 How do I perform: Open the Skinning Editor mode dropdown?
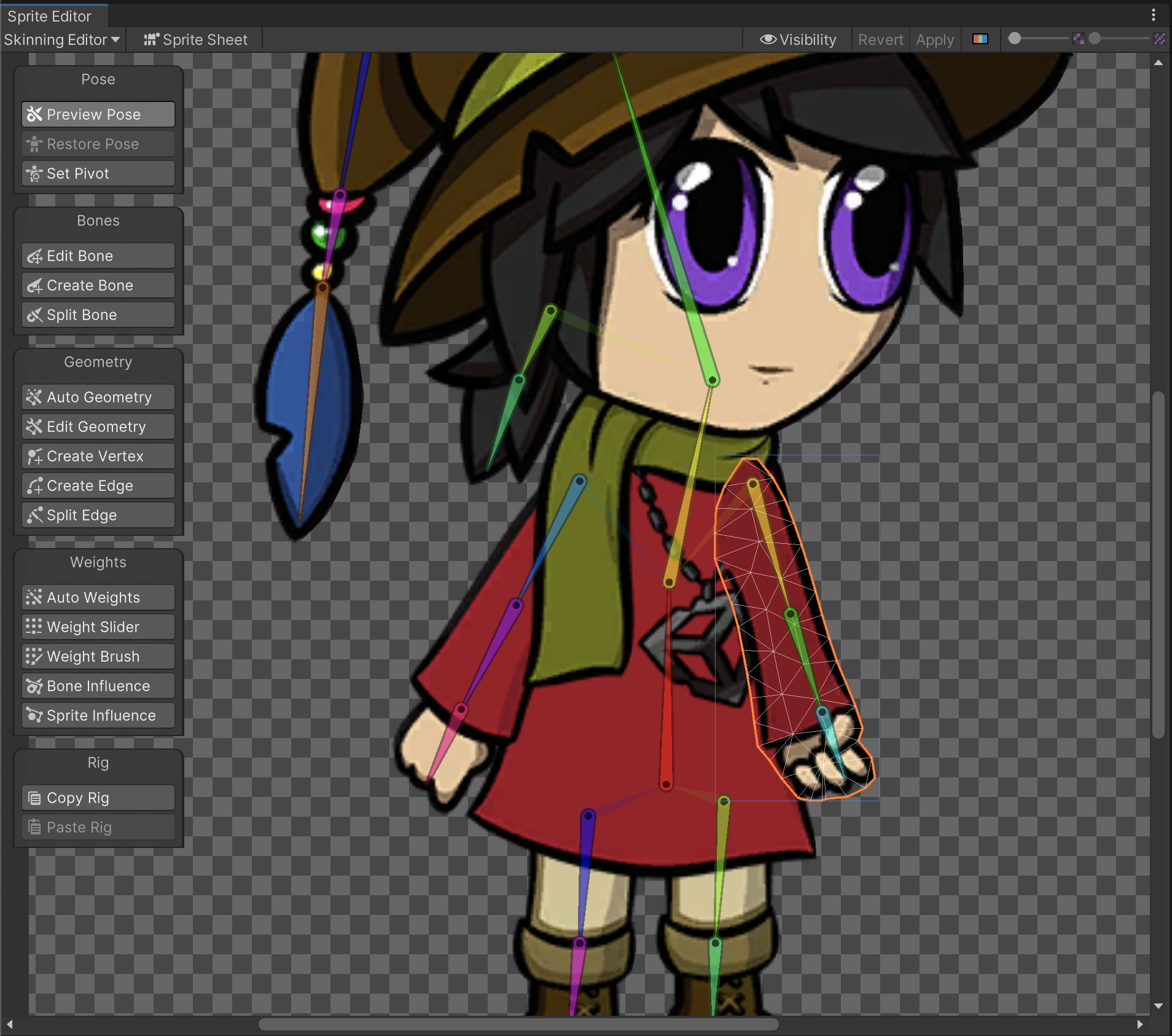tap(62, 40)
